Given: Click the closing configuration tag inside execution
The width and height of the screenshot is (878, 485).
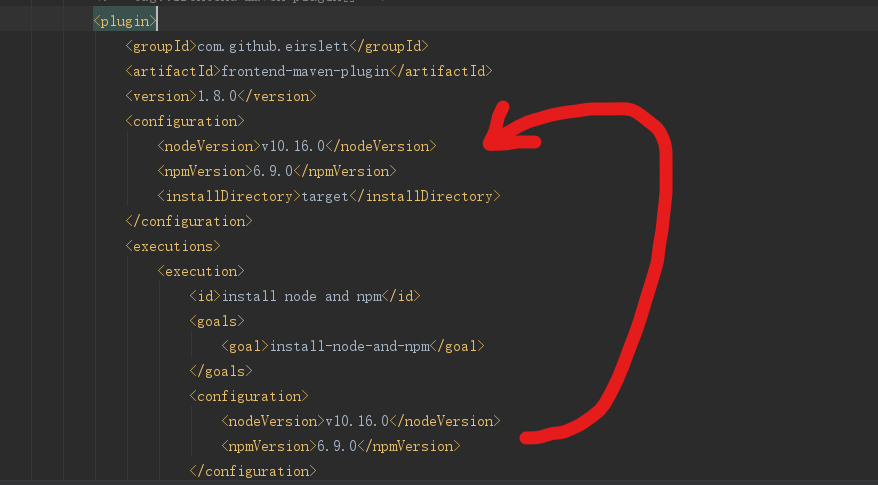Looking at the screenshot, I should 253,471.
